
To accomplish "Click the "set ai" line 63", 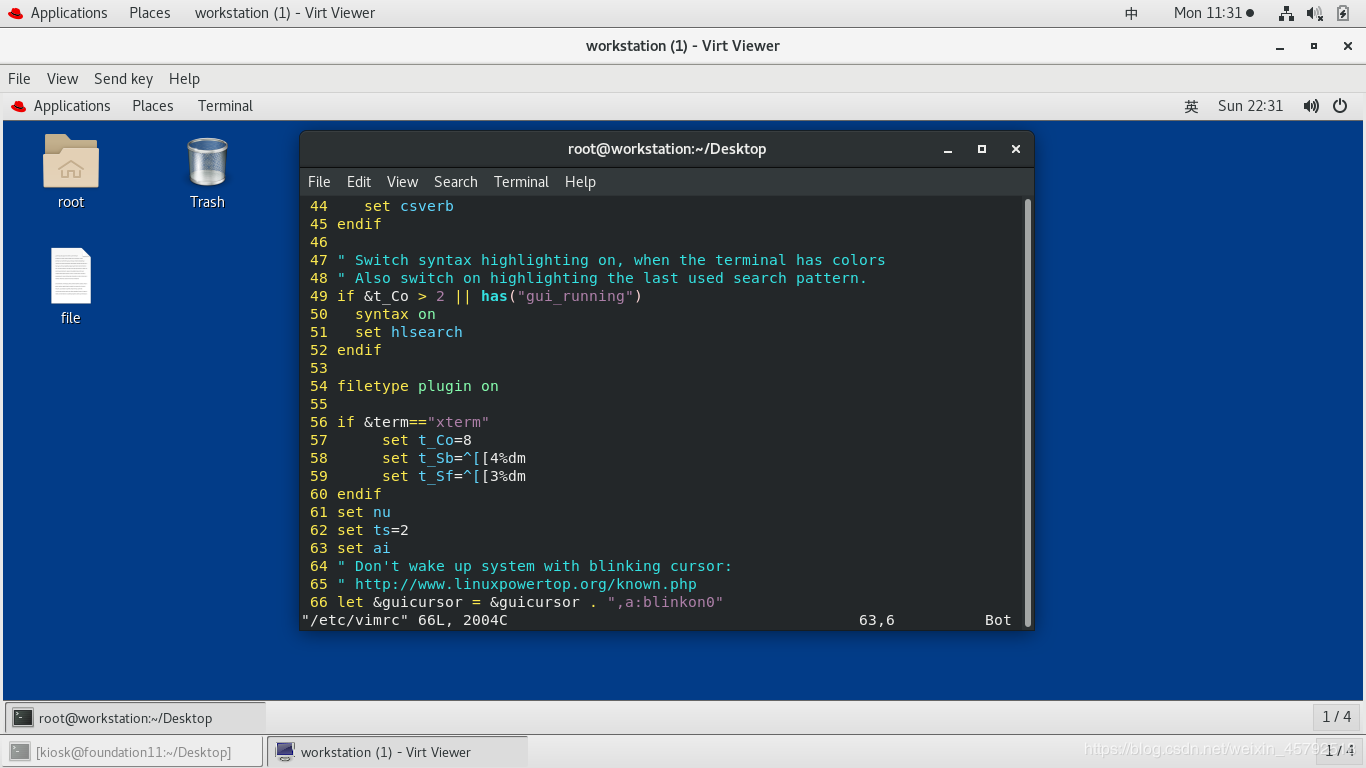I will tap(364, 548).
